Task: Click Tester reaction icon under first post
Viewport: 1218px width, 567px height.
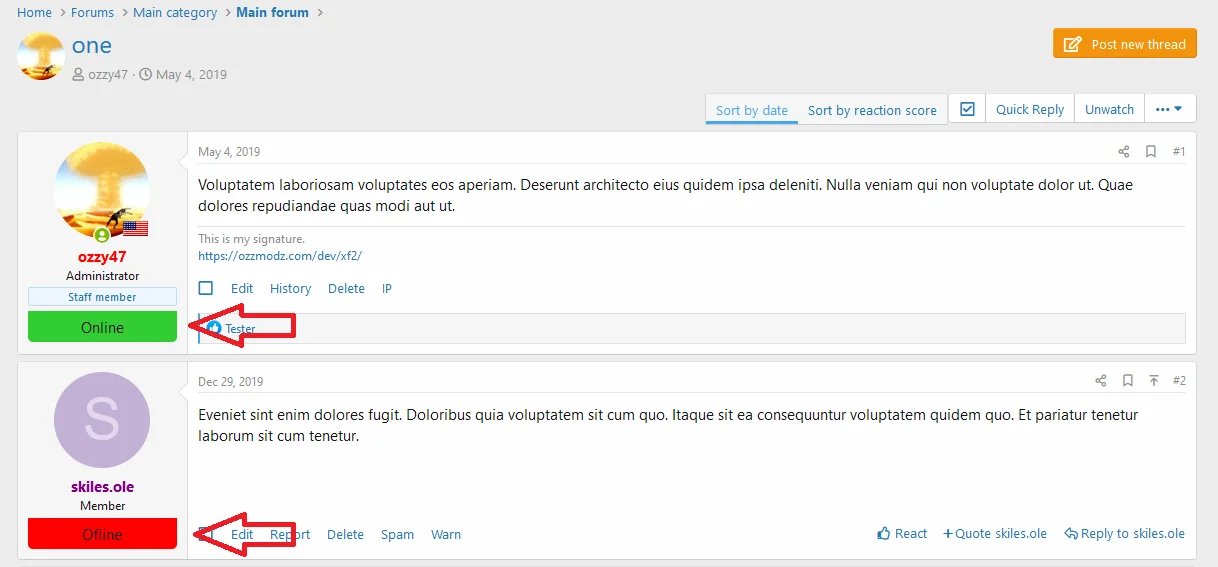Action: [214, 328]
